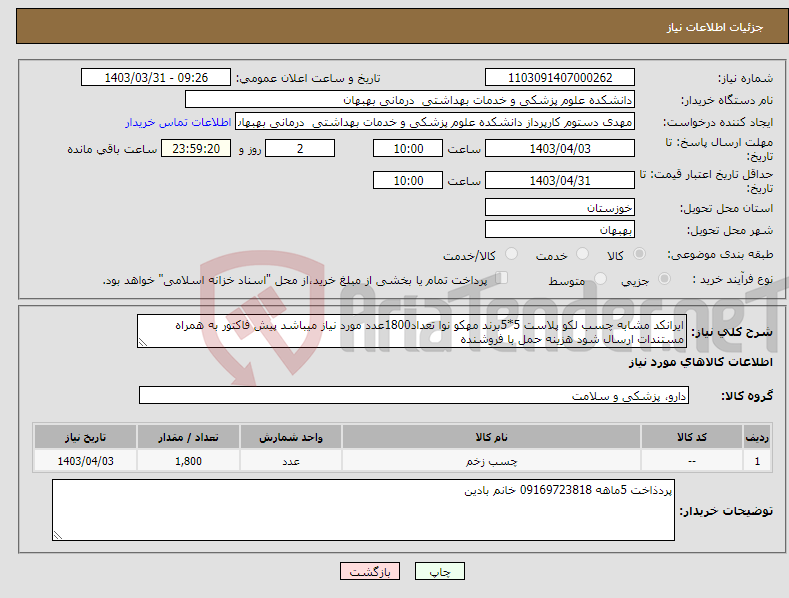
Task: Select the کالا/خدمت radio button
Action: click(x=511, y=254)
